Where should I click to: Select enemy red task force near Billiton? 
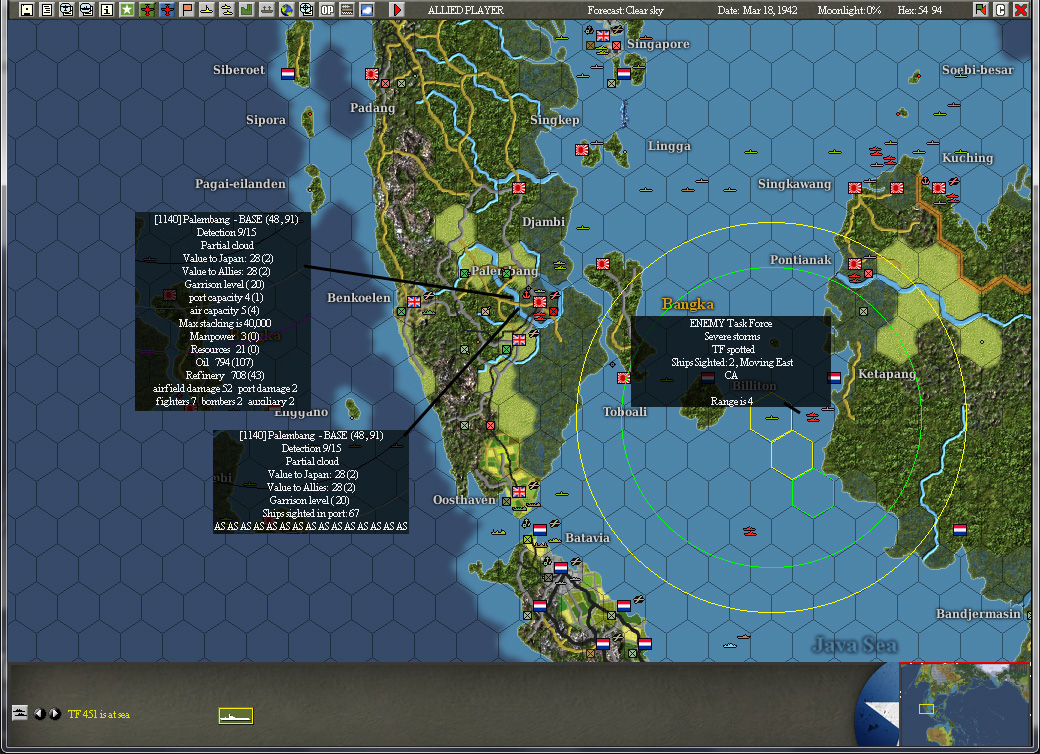pos(812,416)
